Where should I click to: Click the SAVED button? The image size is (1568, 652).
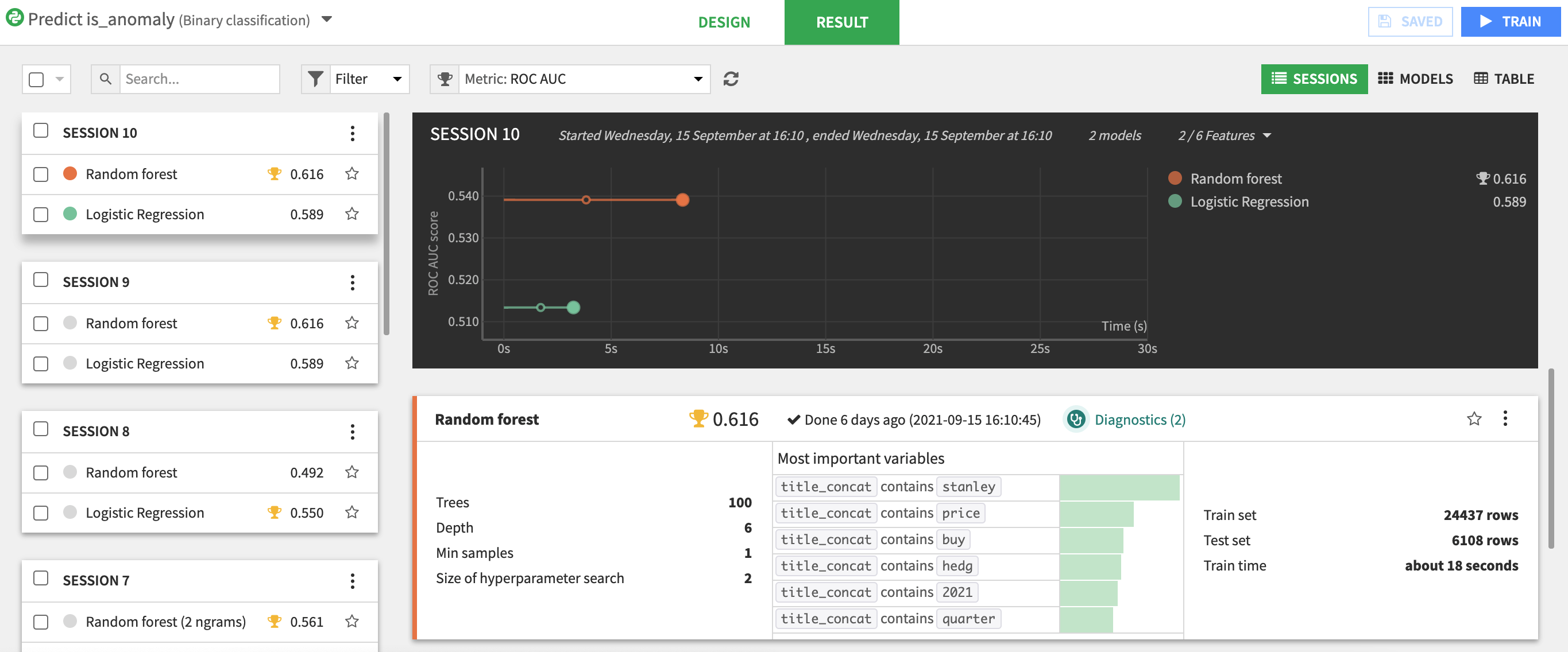point(1411,22)
